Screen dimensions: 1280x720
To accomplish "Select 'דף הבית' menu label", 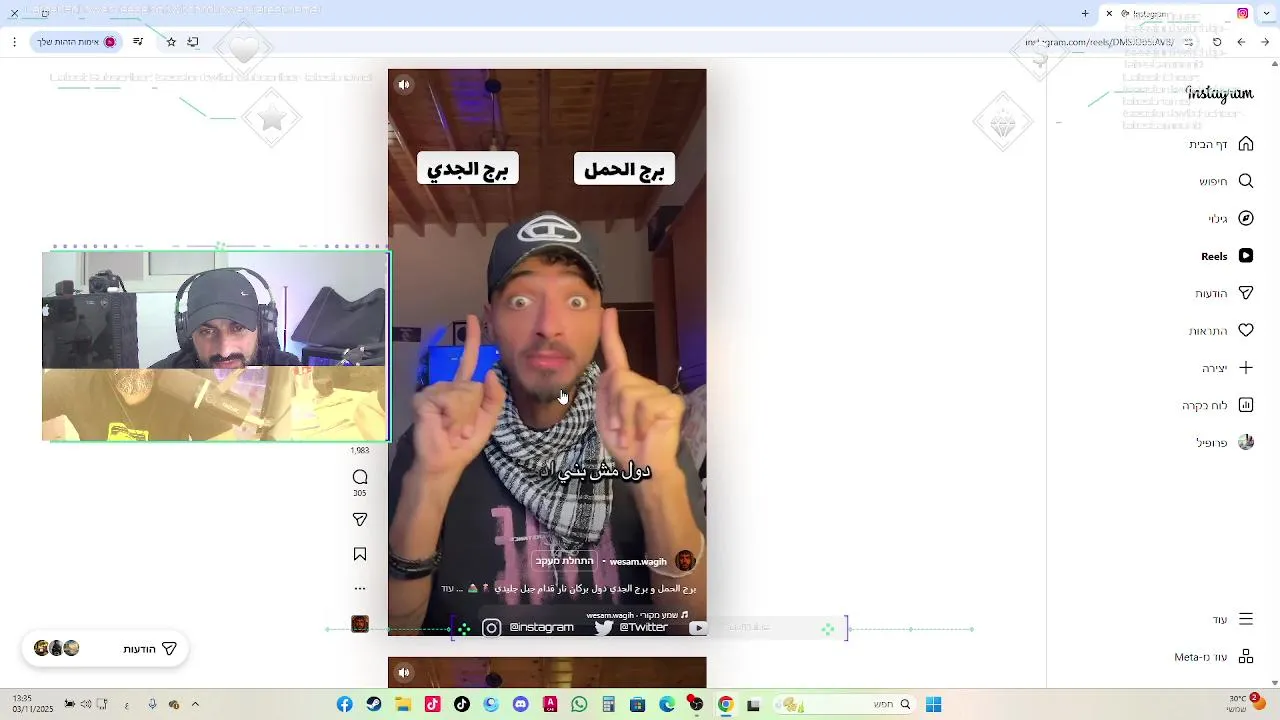I will pyautogui.click(x=1208, y=144).
